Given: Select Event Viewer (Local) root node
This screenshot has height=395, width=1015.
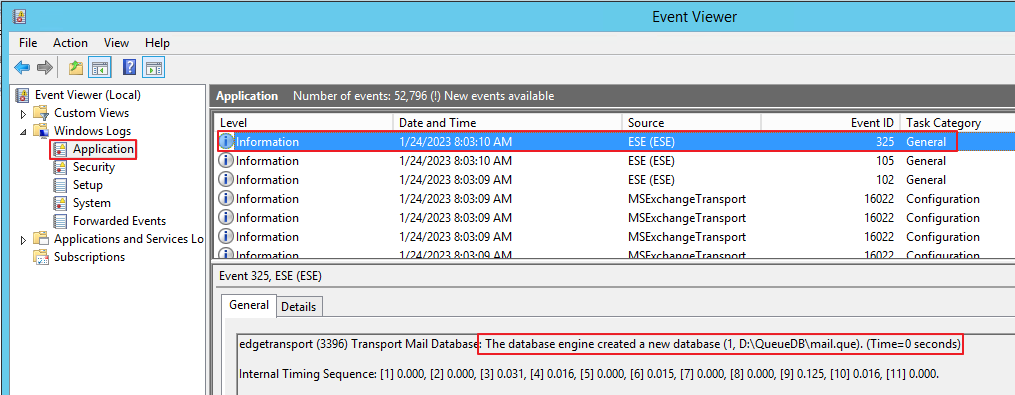Looking at the screenshot, I should click(87, 95).
